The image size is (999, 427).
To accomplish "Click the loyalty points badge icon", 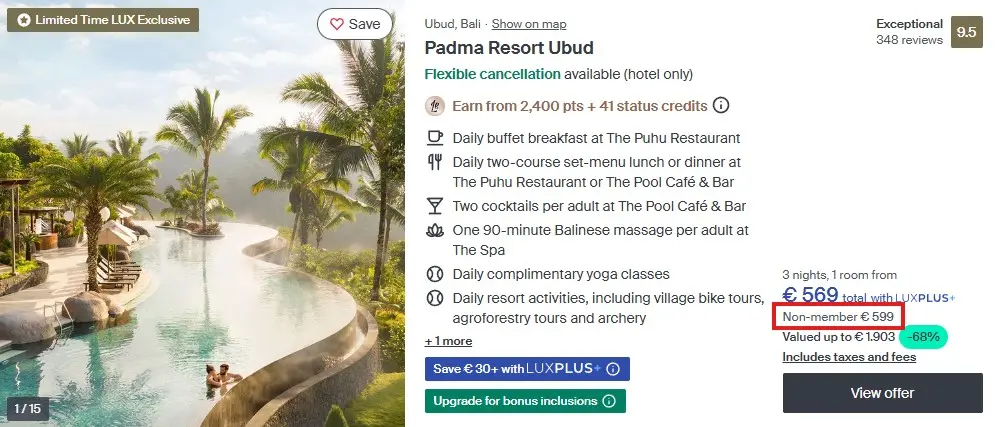I will (435, 106).
